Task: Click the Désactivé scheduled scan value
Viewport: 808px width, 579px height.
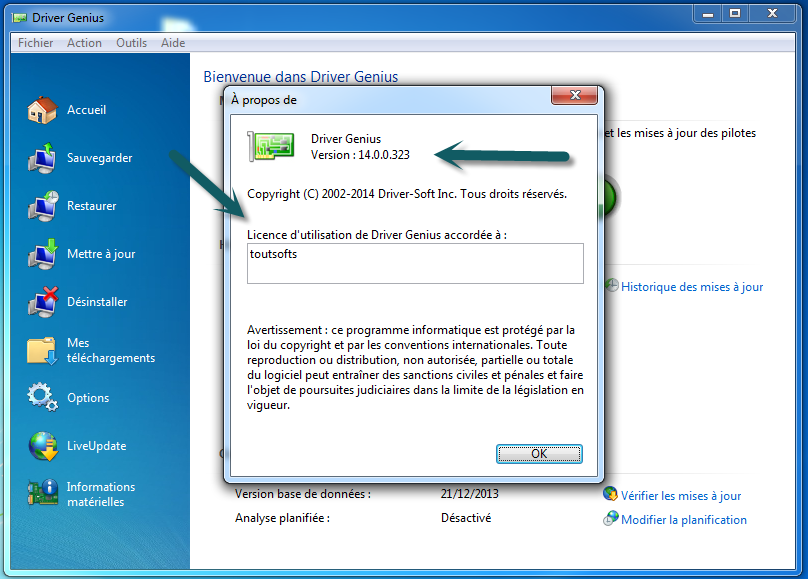Action: coord(466,518)
